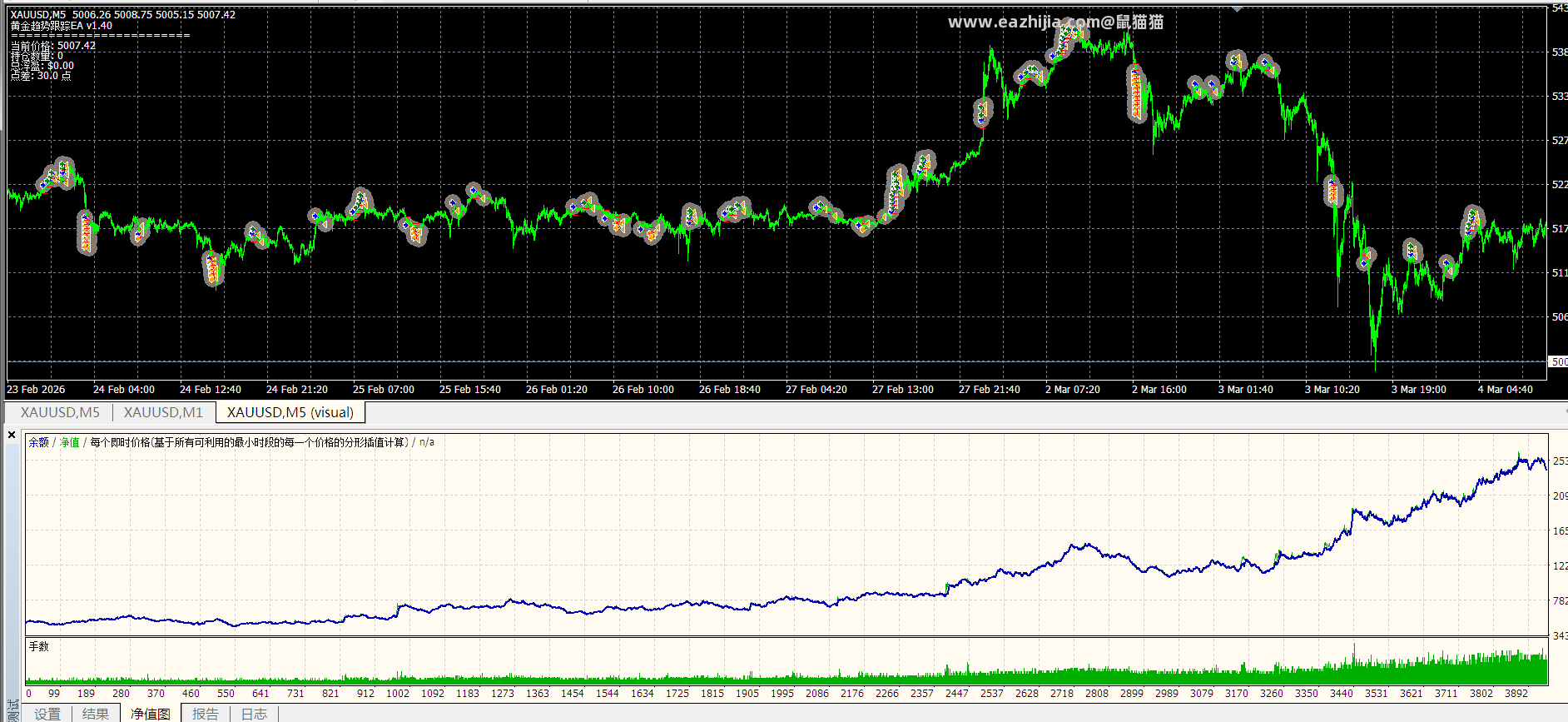Click trade marker cluster above 24 Feb 12:40
The image size is (1568, 722).
coord(213,268)
